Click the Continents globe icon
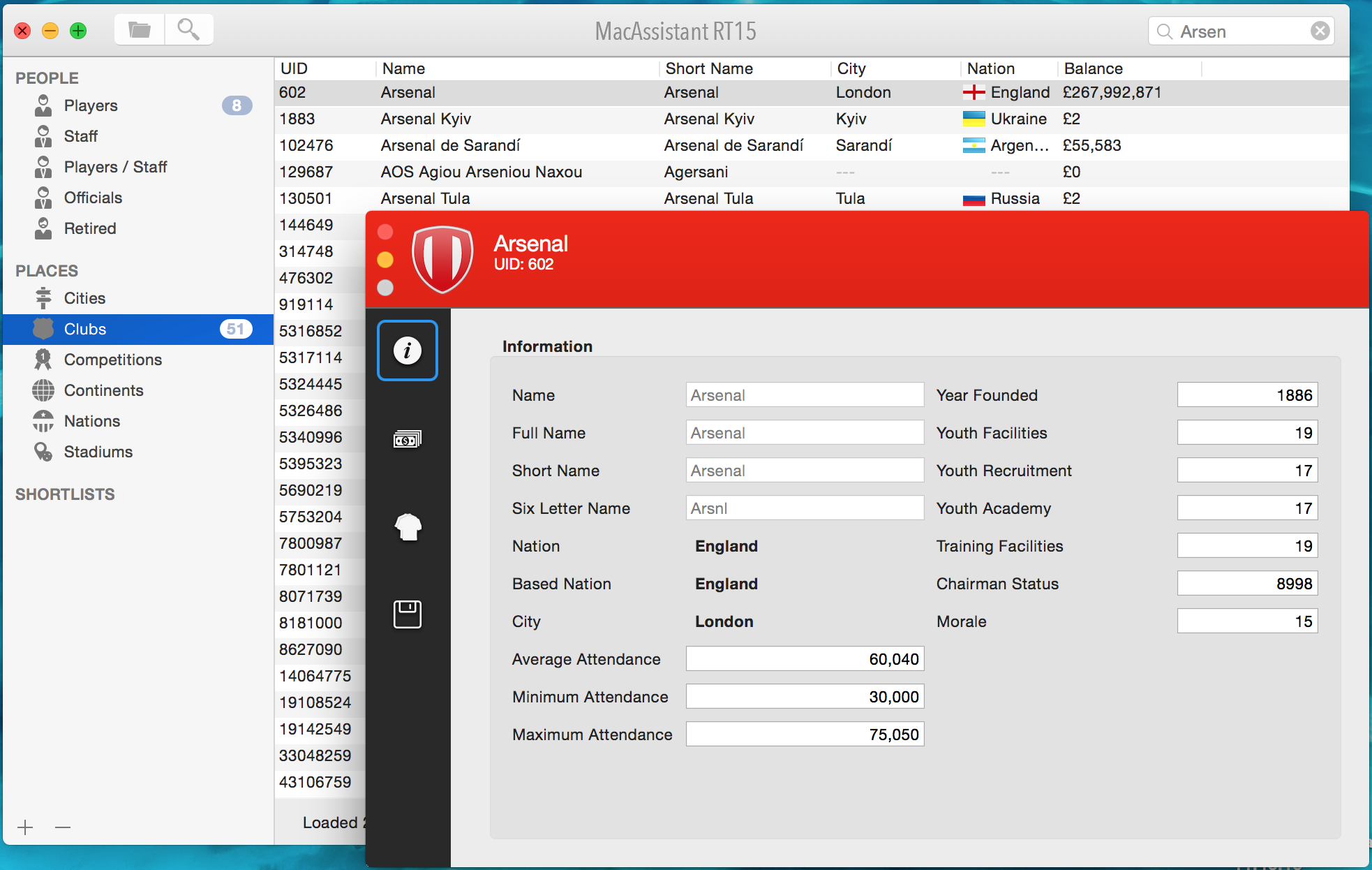 point(43,390)
